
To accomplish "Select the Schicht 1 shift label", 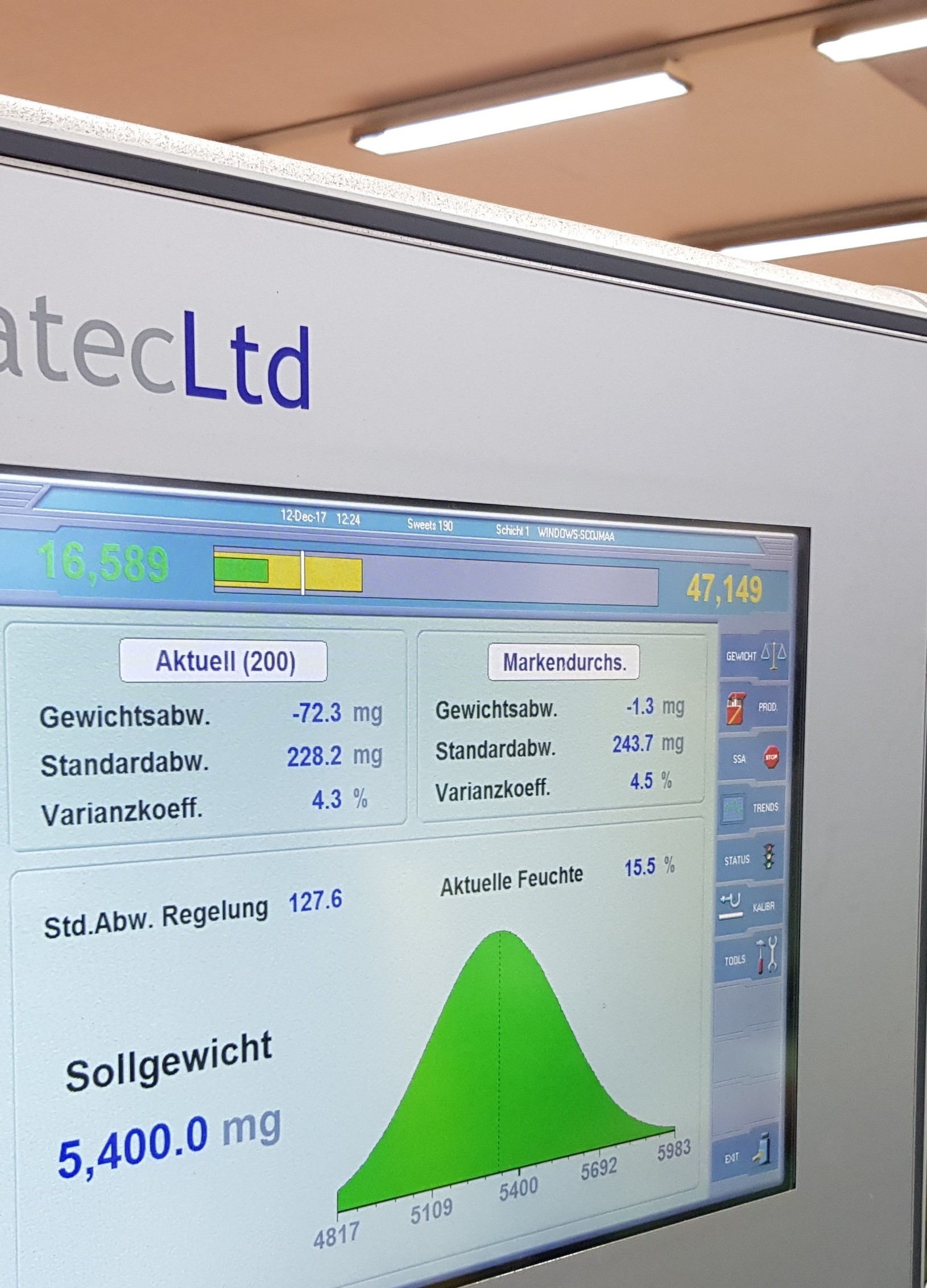I will click(x=512, y=531).
